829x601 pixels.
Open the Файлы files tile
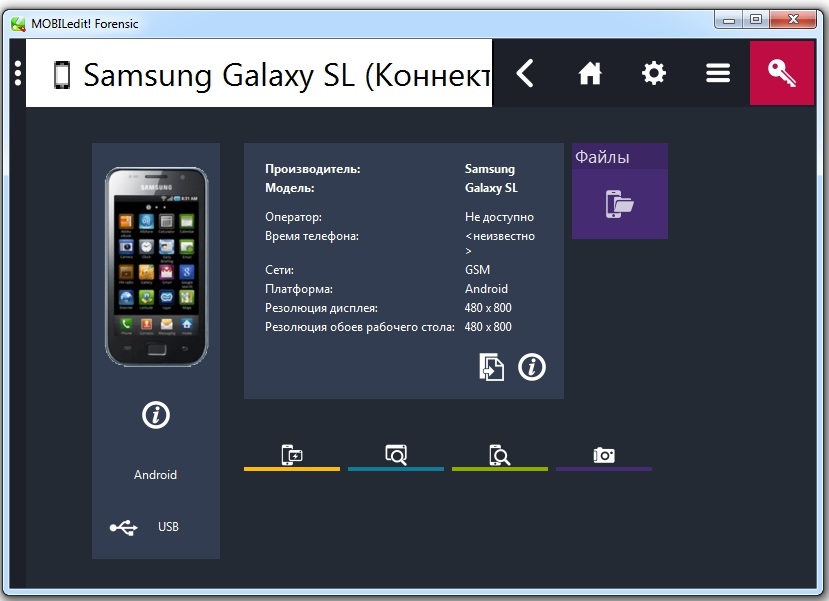pyautogui.click(x=620, y=191)
